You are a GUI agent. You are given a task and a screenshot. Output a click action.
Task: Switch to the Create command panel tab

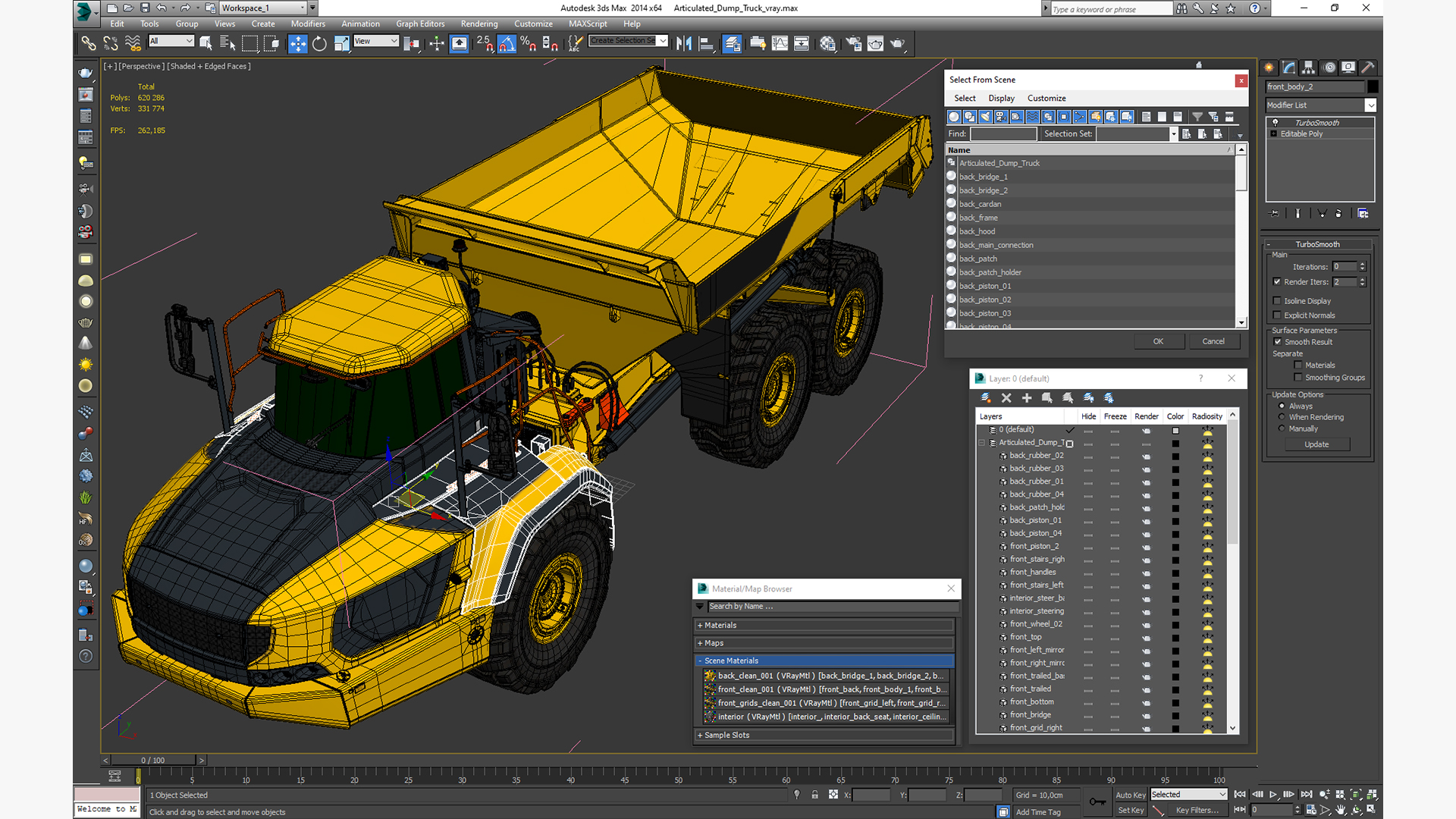tap(1269, 67)
